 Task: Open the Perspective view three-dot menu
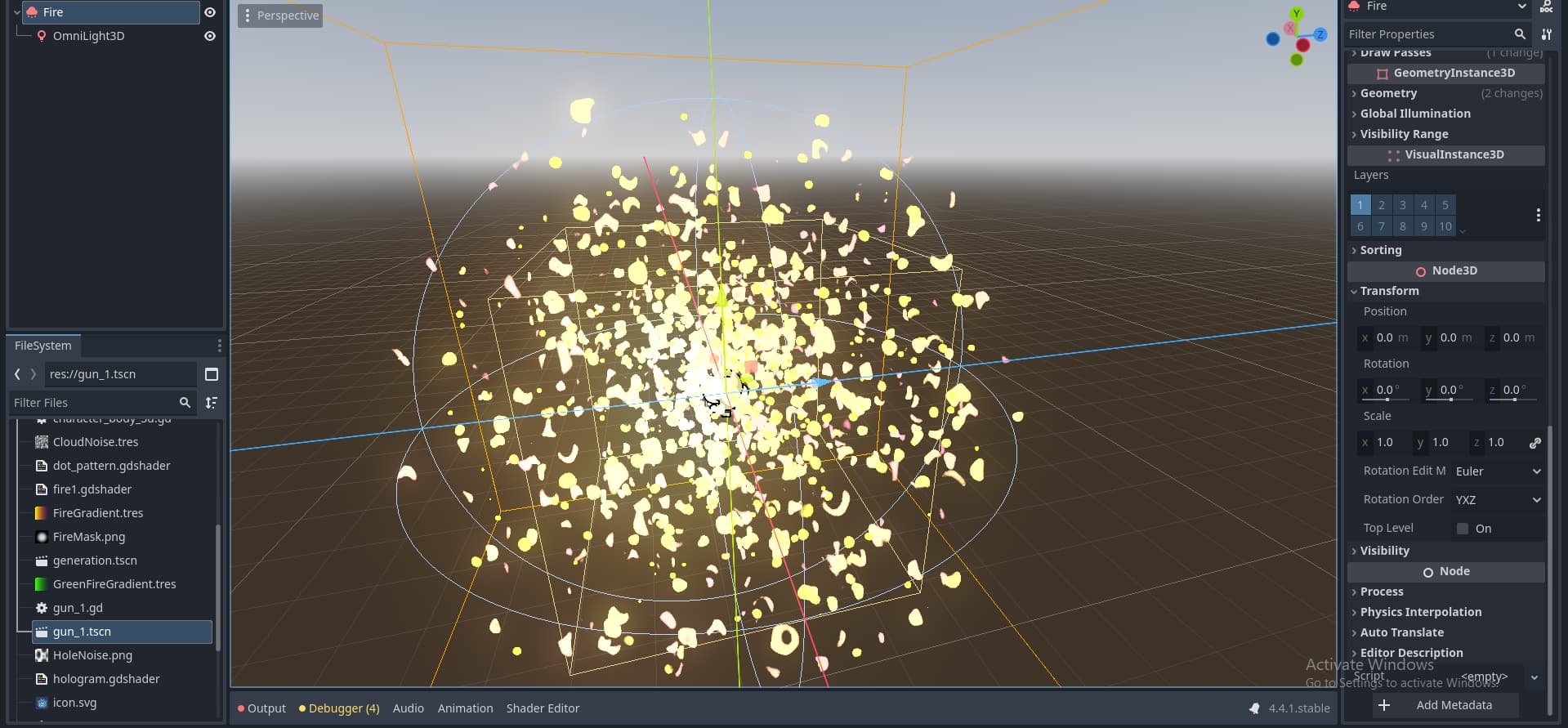pyautogui.click(x=248, y=16)
